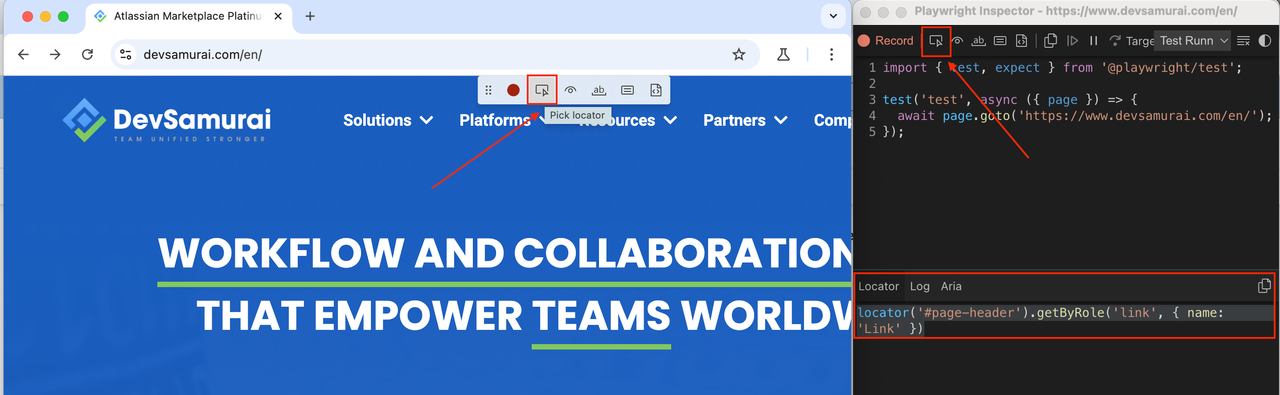Open Chrome tab search chevron
Image resolution: width=1280 pixels, height=395 pixels.
(x=833, y=16)
